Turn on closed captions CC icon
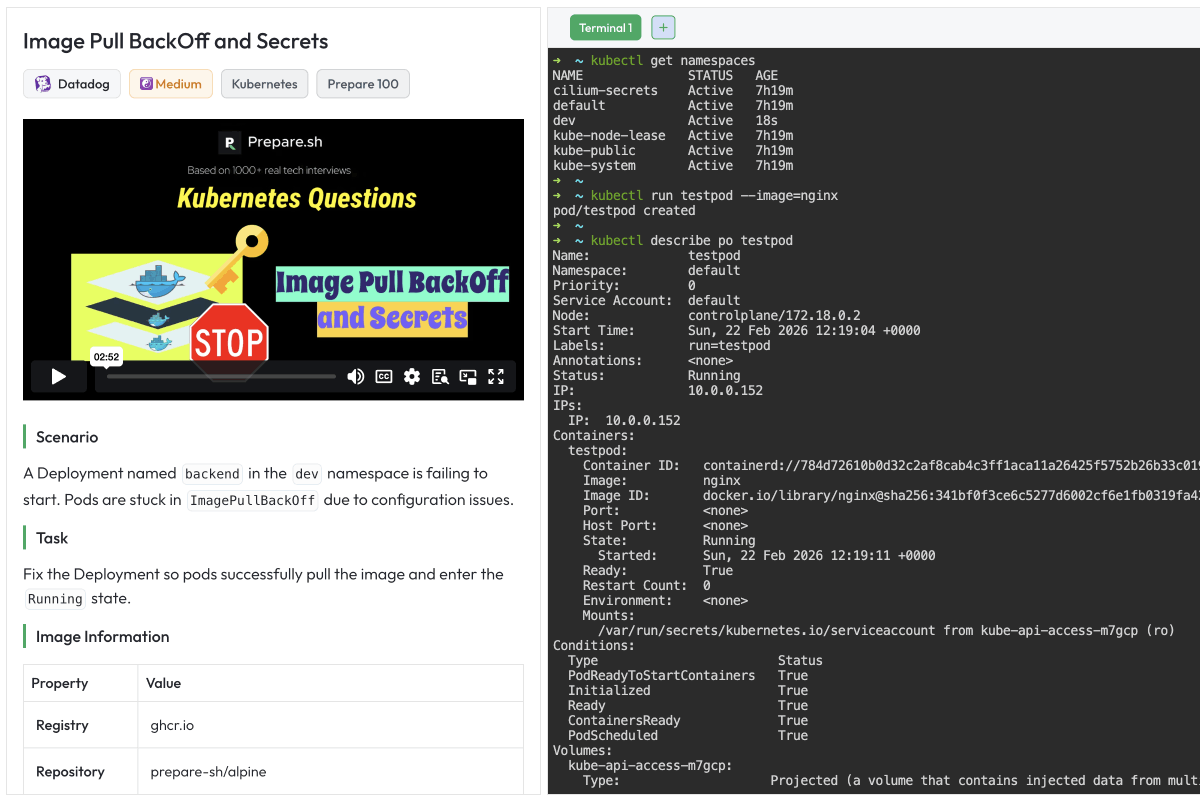1200x800 pixels. tap(383, 377)
